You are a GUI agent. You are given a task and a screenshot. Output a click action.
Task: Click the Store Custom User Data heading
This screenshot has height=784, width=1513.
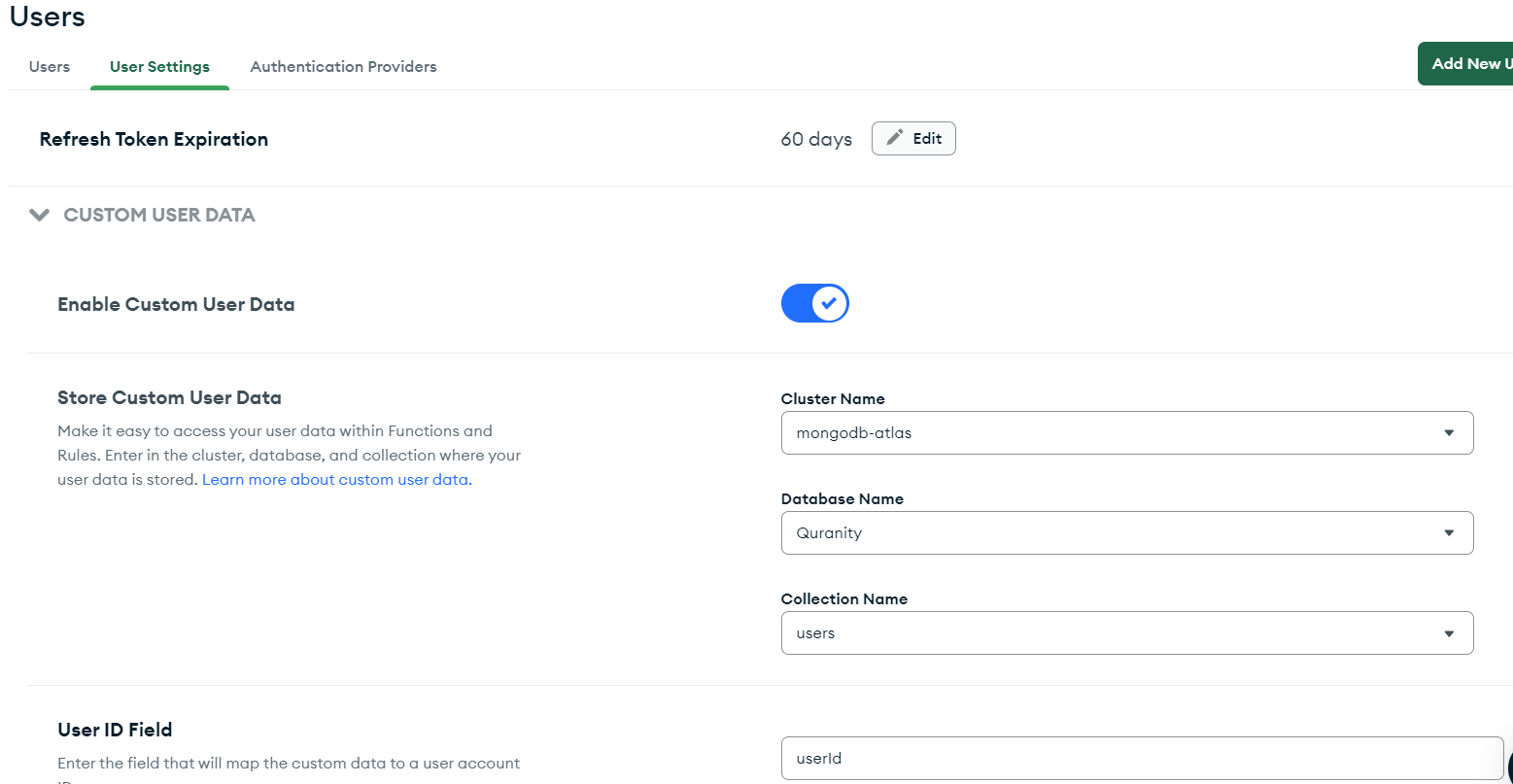click(169, 397)
